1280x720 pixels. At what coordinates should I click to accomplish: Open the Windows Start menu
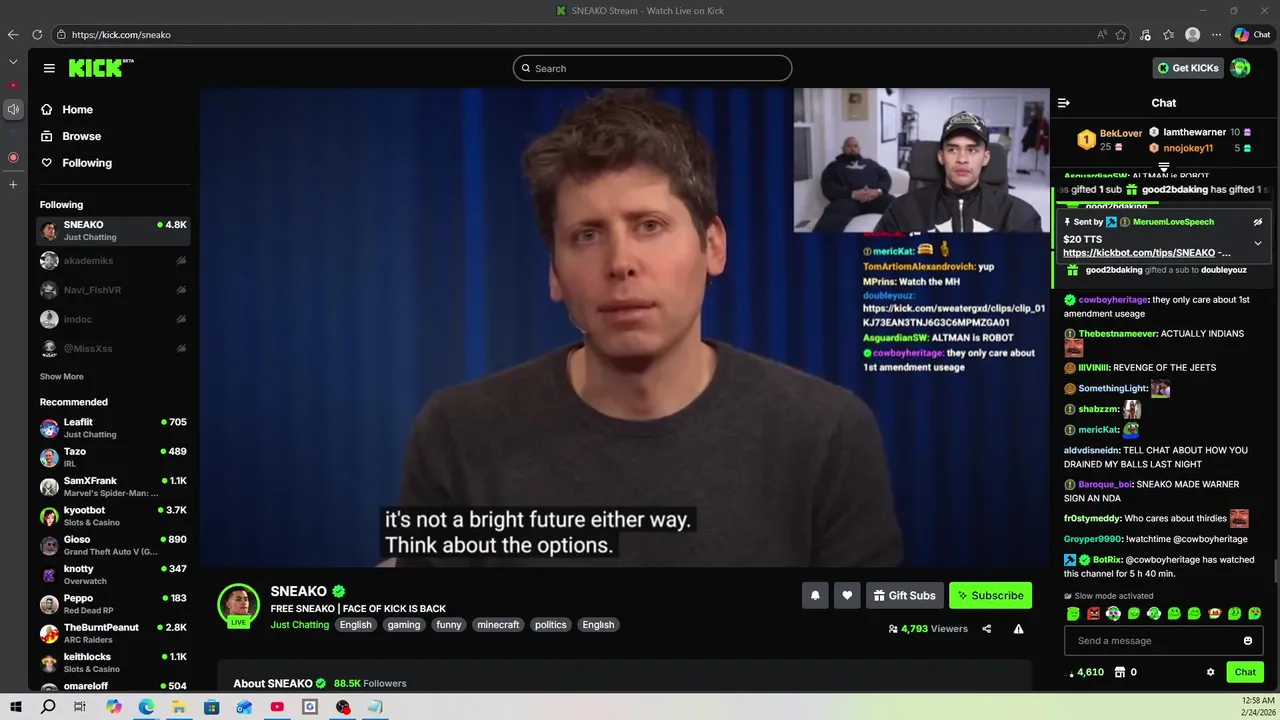coord(15,707)
